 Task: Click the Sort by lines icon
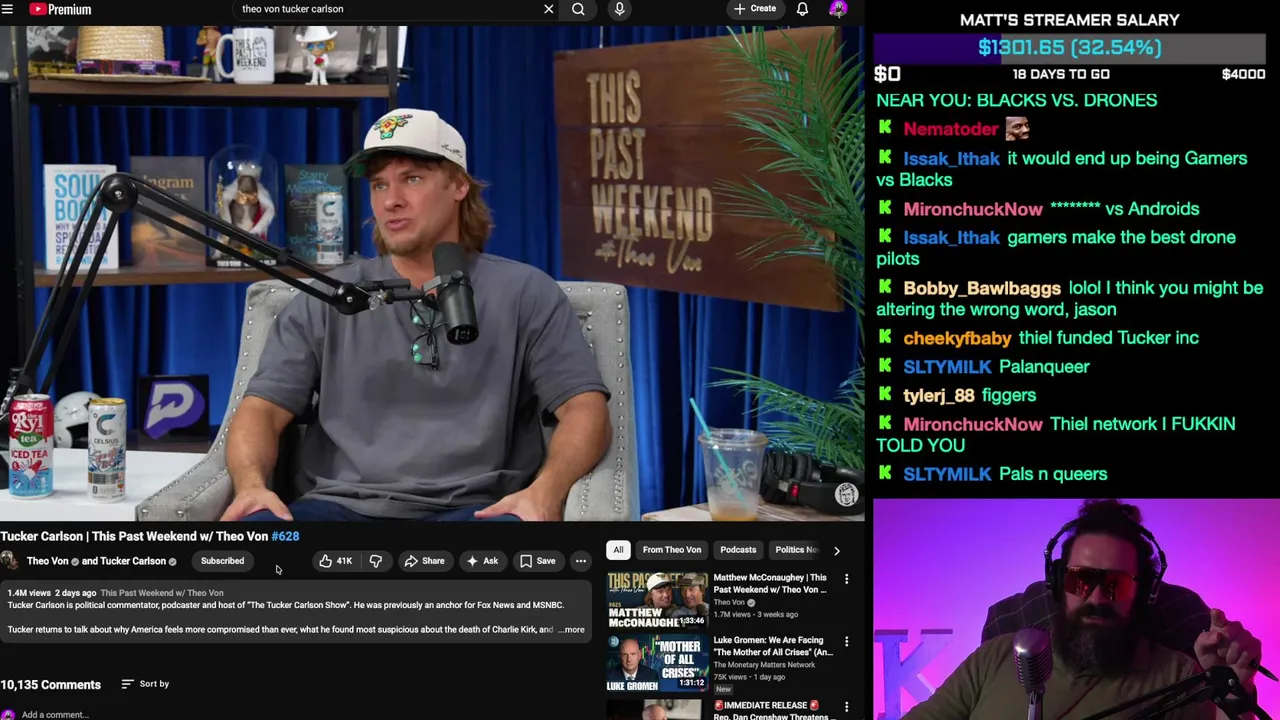pyautogui.click(x=127, y=684)
